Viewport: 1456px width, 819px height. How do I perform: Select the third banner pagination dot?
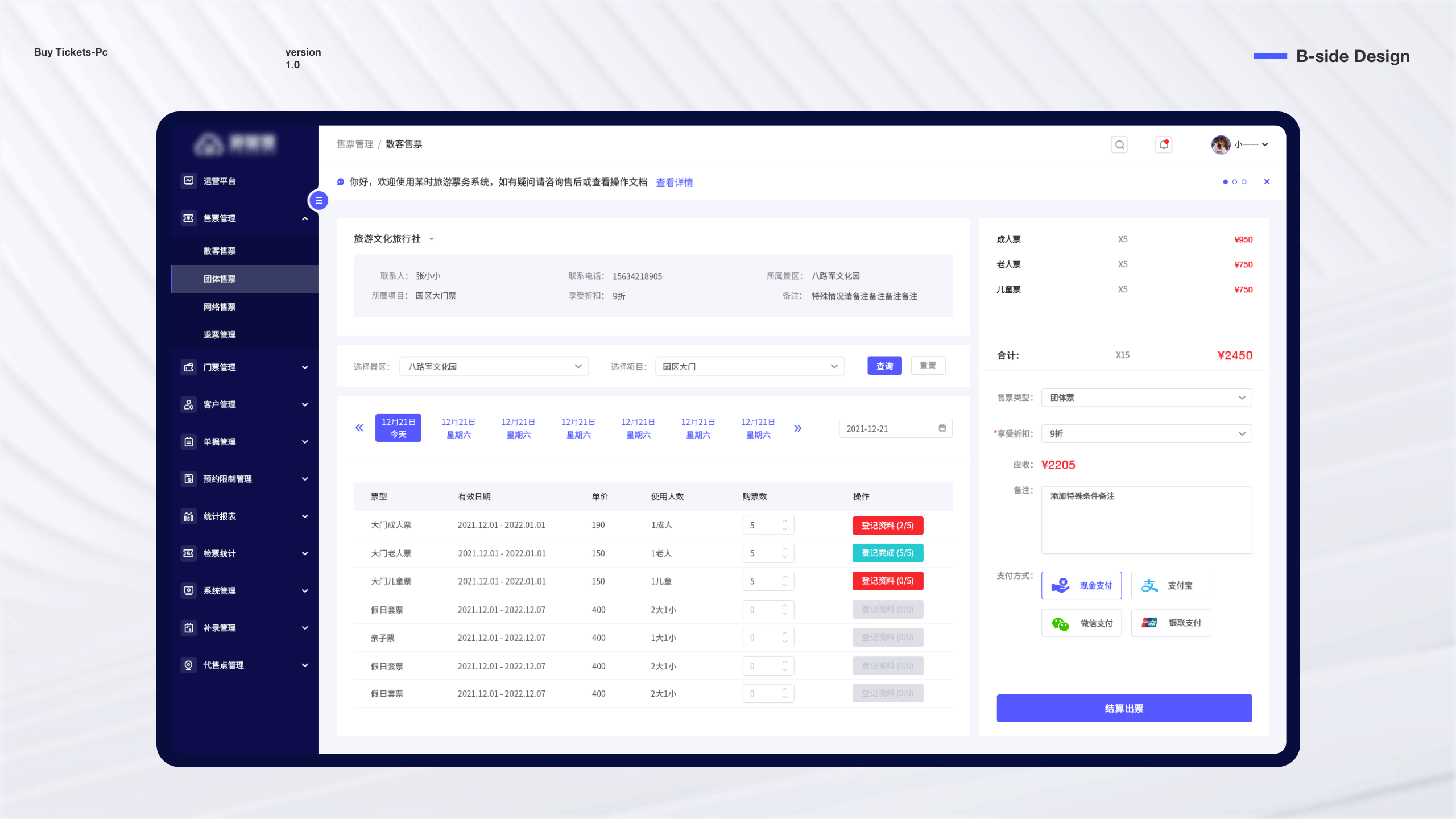1244,182
